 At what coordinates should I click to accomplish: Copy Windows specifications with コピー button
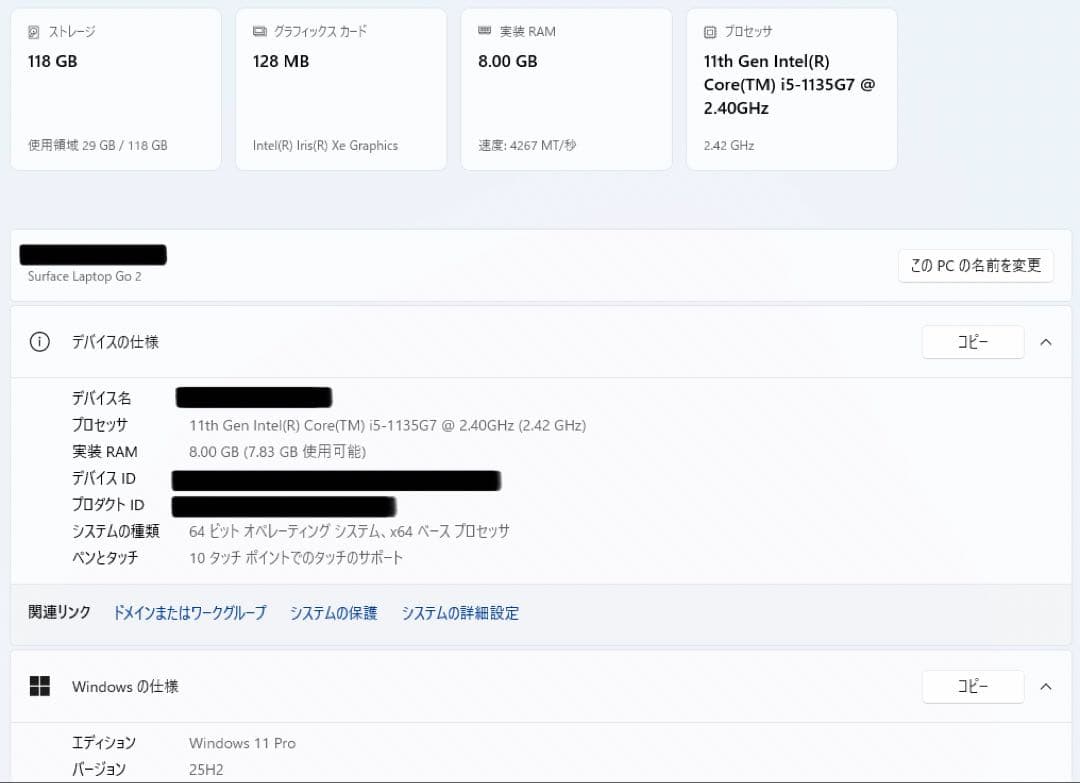click(x=973, y=687)
